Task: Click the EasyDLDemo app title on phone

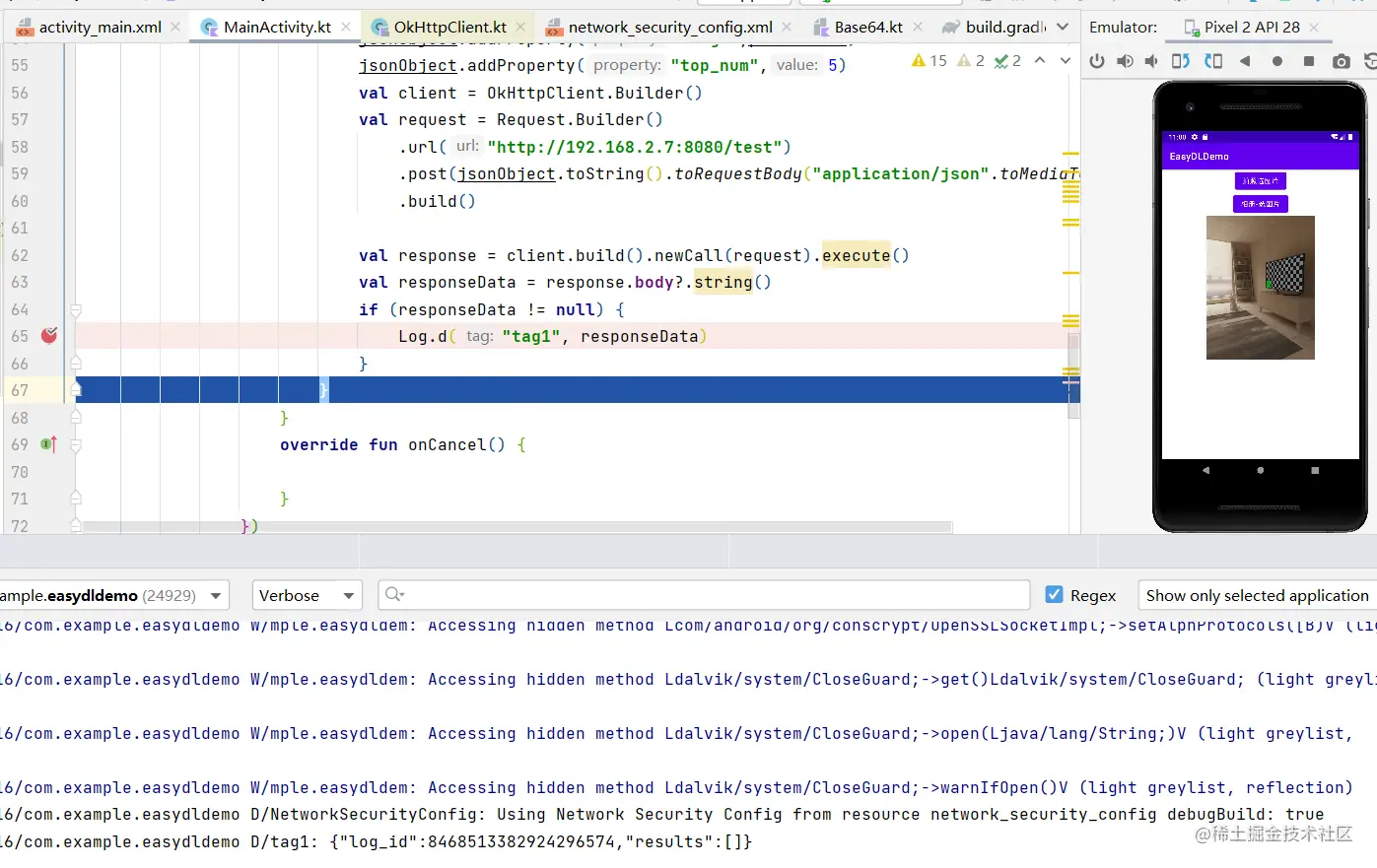Action: (1199, 157)
